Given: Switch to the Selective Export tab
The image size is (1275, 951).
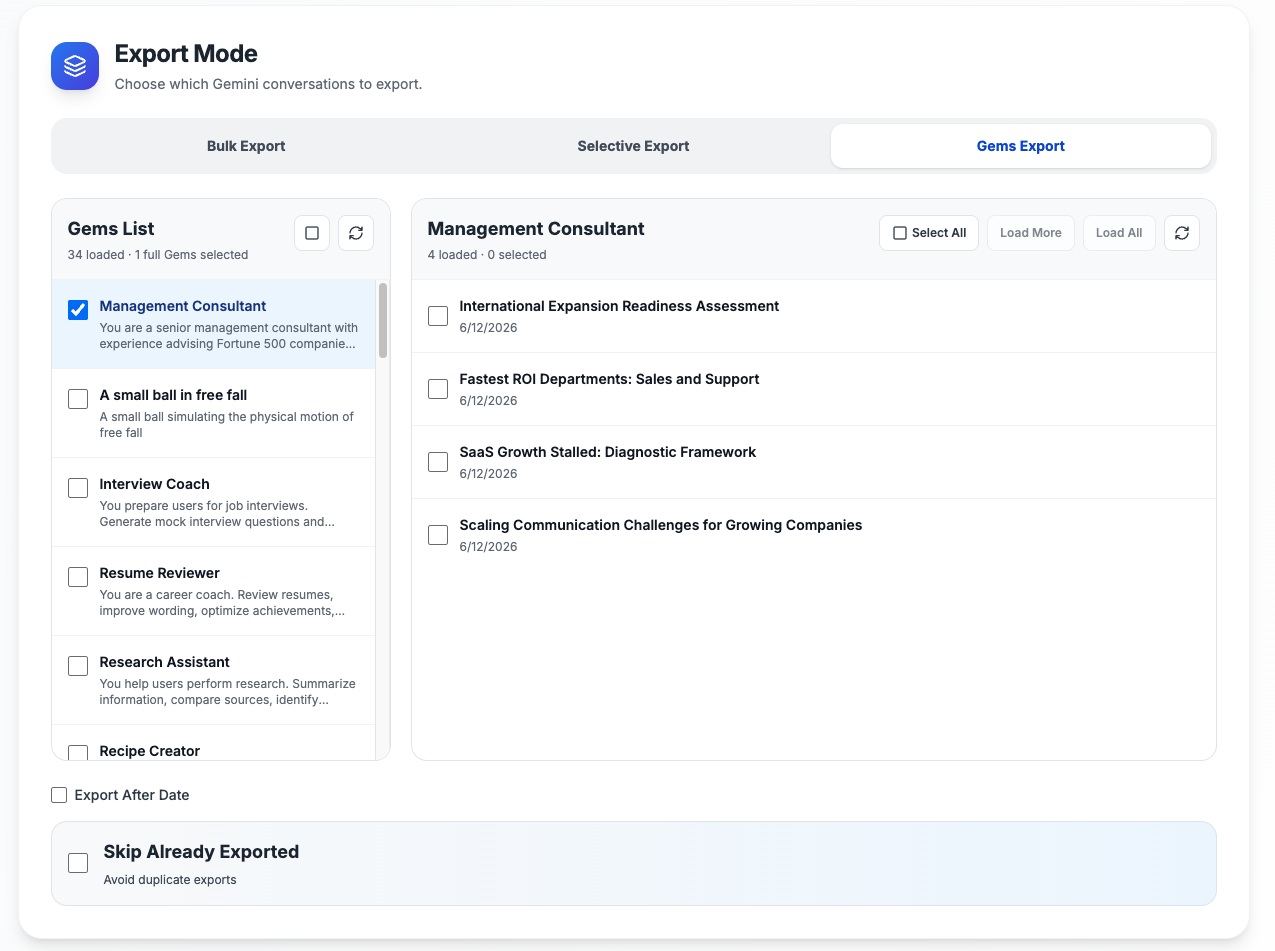Looking at the screenshot, I should pos(633,146).
